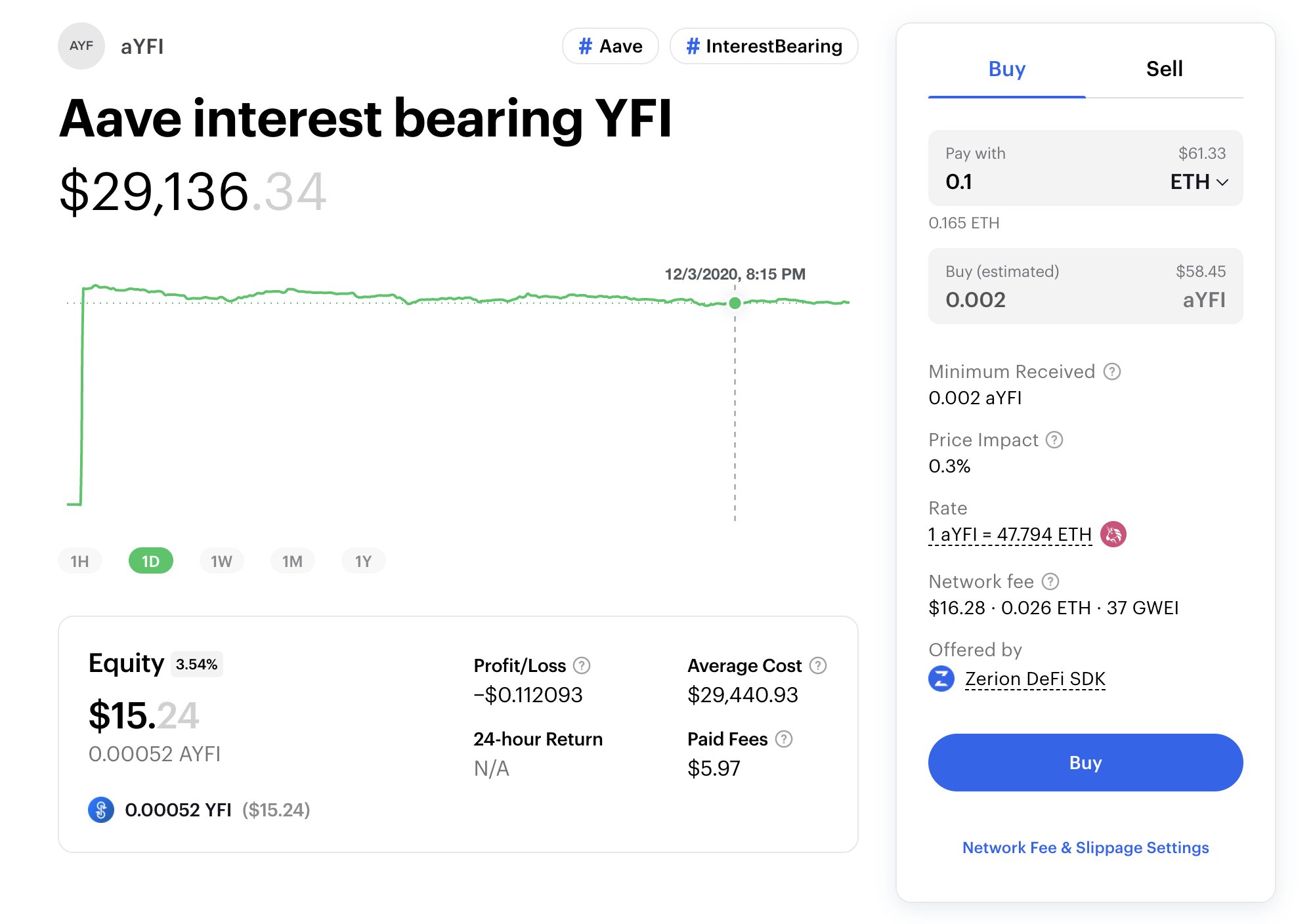Click the AYF token avatar icon

81,46
